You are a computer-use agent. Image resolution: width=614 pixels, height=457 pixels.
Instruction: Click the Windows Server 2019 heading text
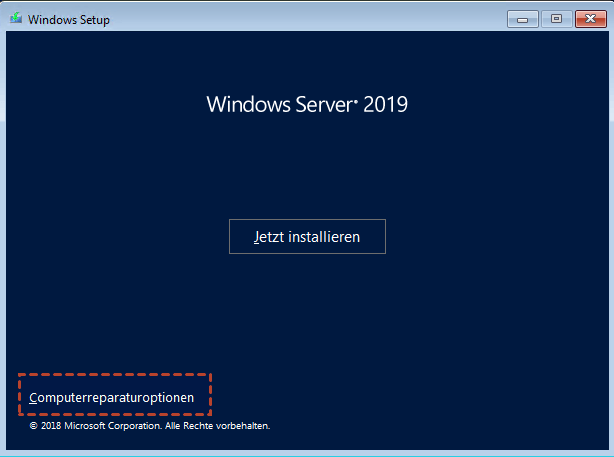[307, 105]
